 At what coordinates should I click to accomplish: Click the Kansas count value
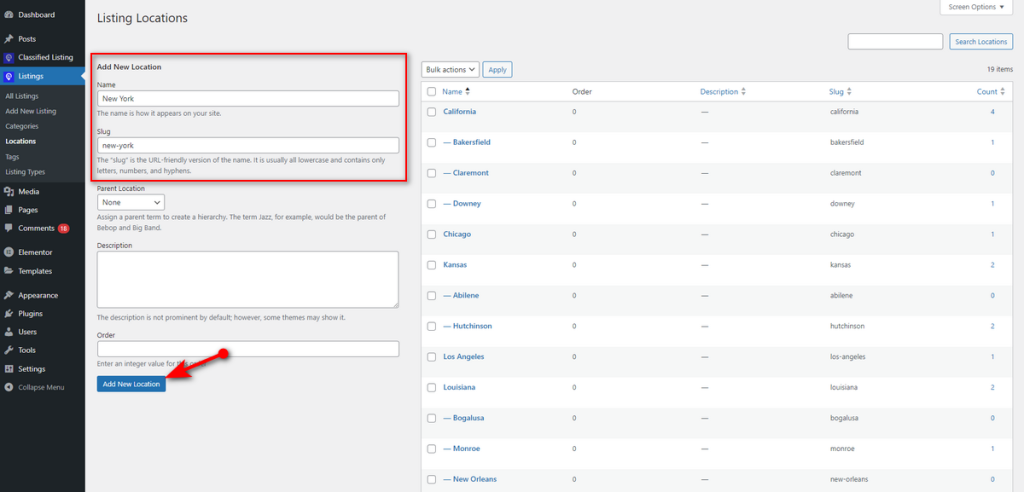[992, 265]
